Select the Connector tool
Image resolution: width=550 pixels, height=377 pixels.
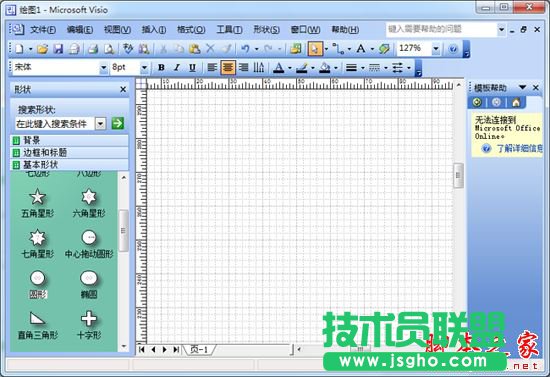(x=338, y=49)
